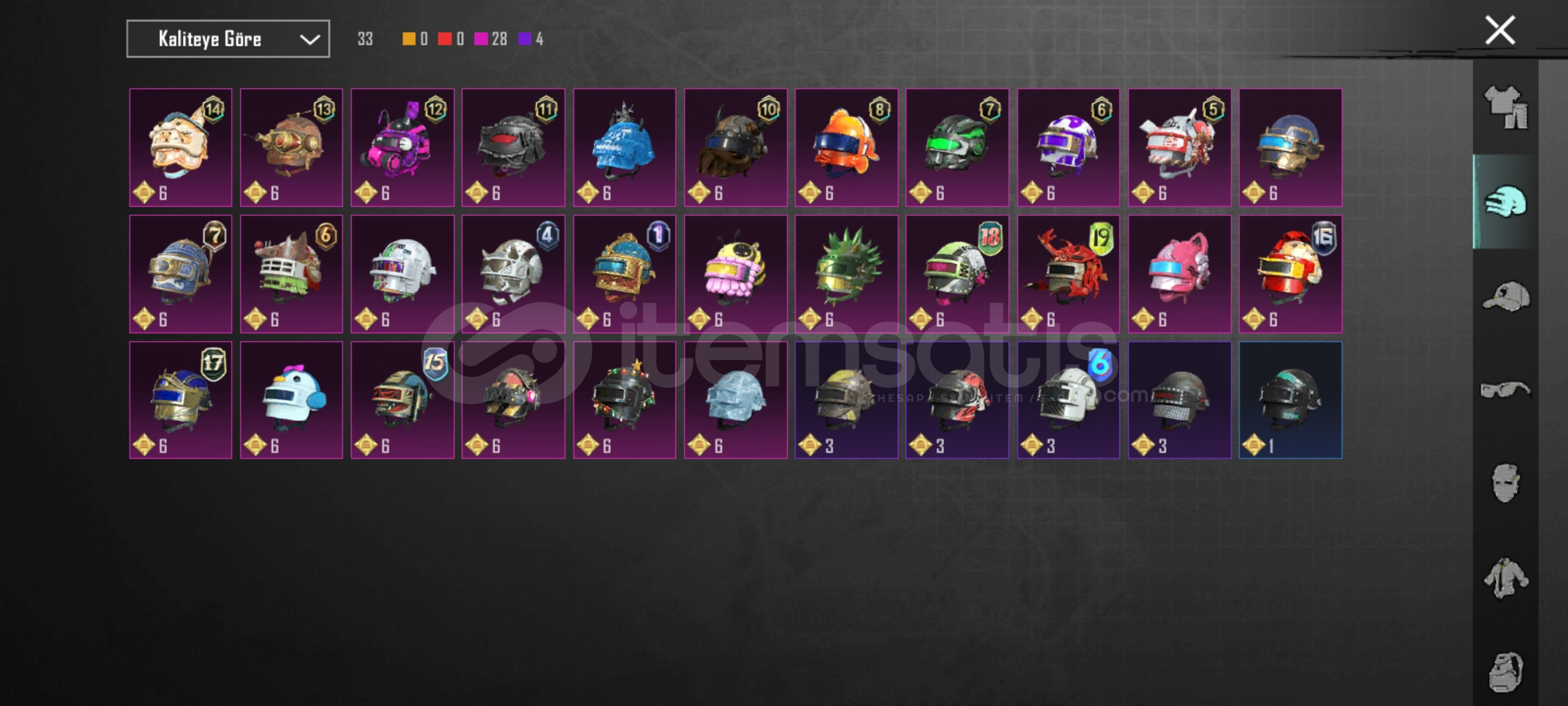Select the yellow bee helmet skin
This screenshot has height=706, width=1568.
736,274
